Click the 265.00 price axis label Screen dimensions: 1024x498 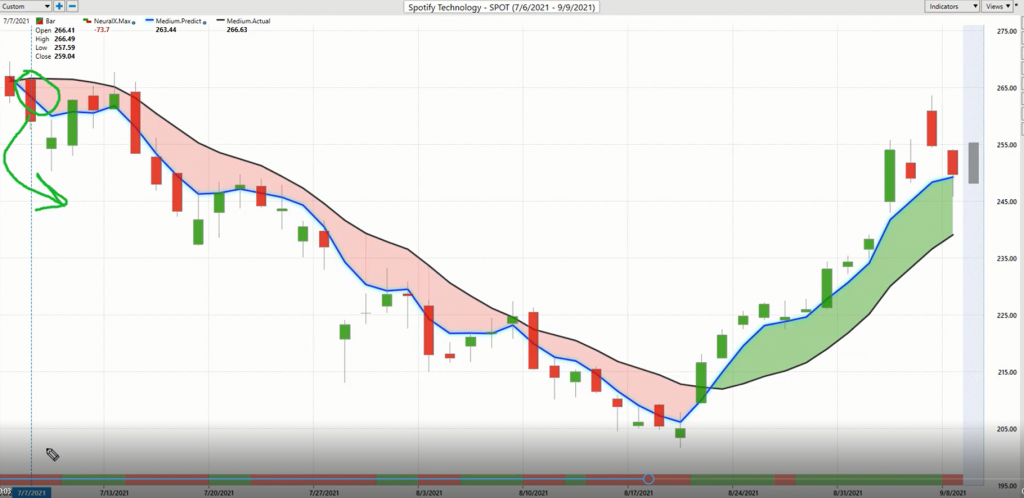click(x=1006, y=88)
